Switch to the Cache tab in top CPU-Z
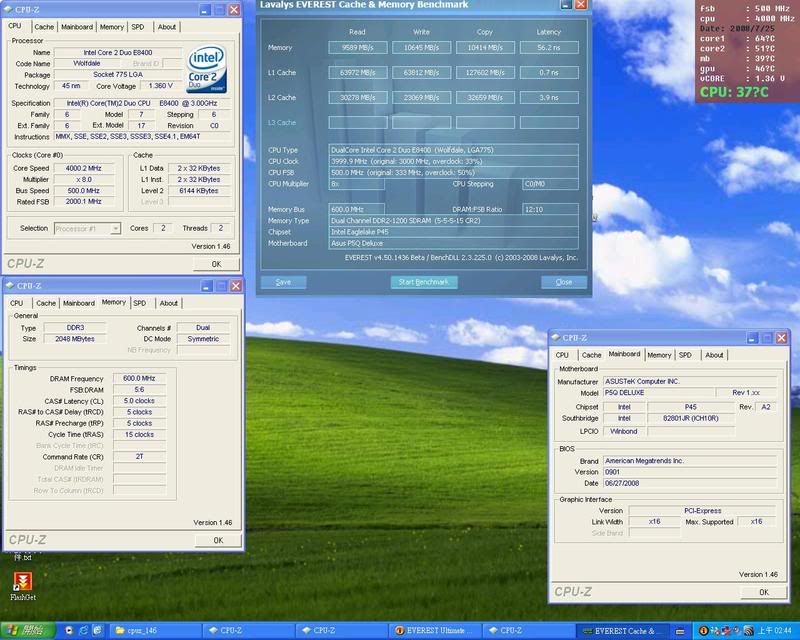This screenshot has height=640, width=800. (x=44, y=27)
